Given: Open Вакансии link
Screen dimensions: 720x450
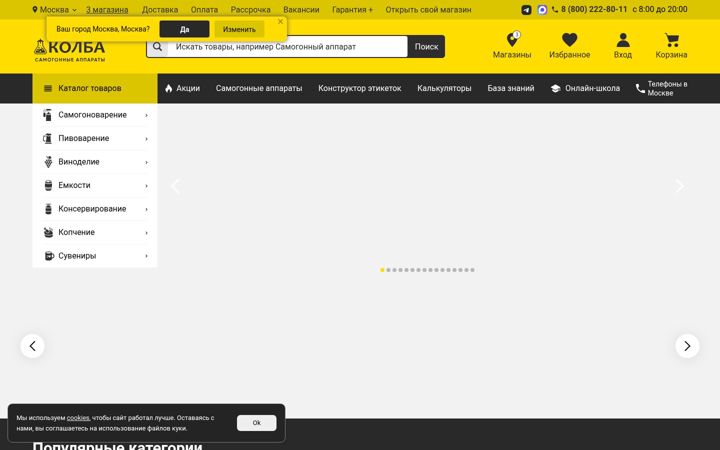Looking at the screenshot, I should click(x=301, y=10).
